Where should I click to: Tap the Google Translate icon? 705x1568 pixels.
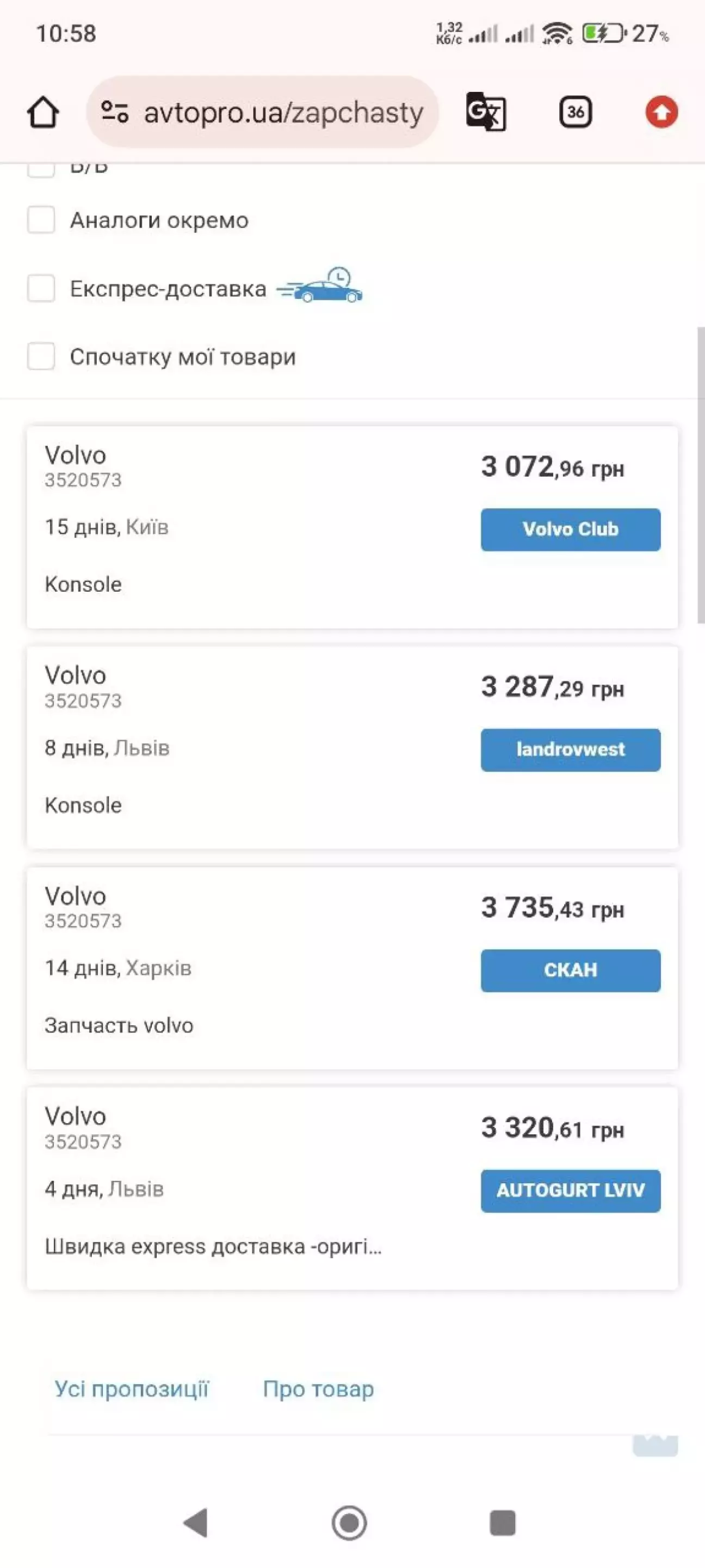(x=485, y=112)
